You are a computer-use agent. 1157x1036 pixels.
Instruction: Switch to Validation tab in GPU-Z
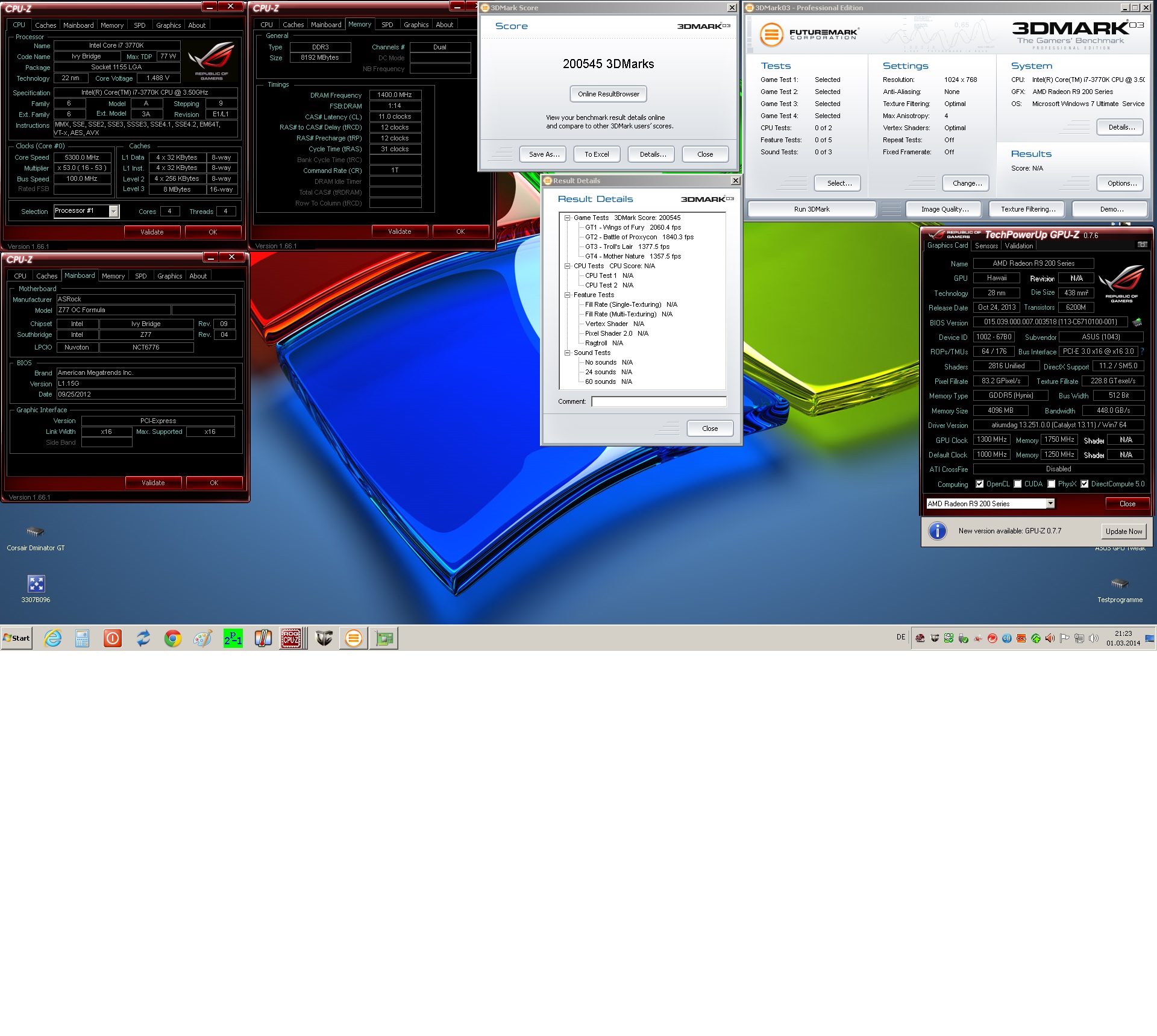[x=1019, y=246]
